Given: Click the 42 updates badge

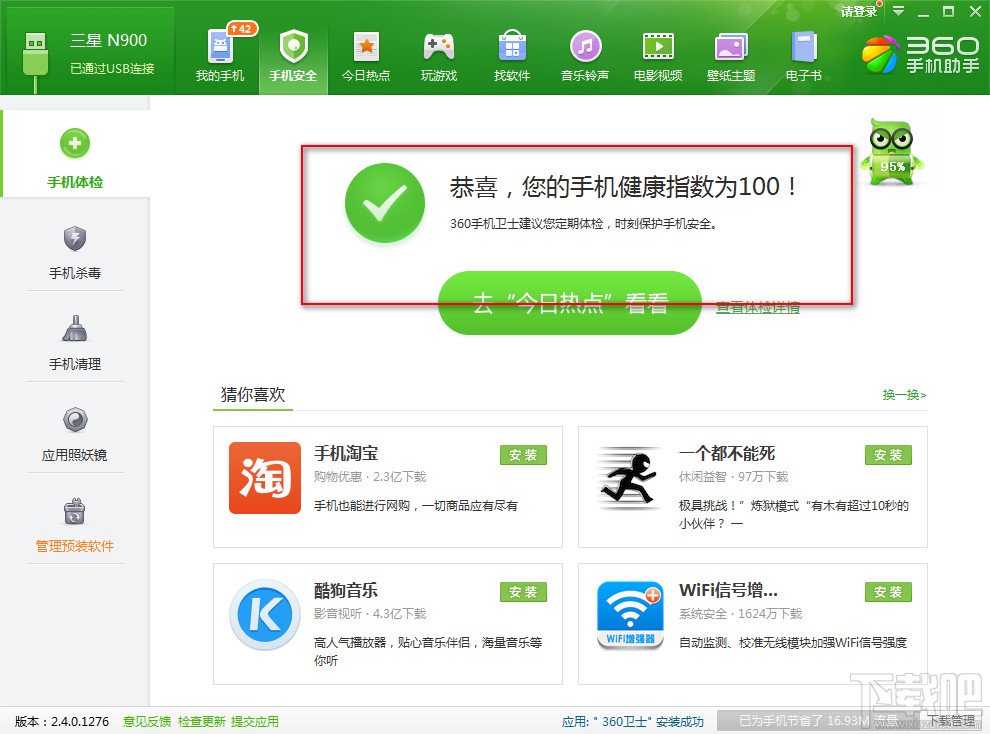Looking at the screenshot, I should pyautogui.click(x=241, y=29).
